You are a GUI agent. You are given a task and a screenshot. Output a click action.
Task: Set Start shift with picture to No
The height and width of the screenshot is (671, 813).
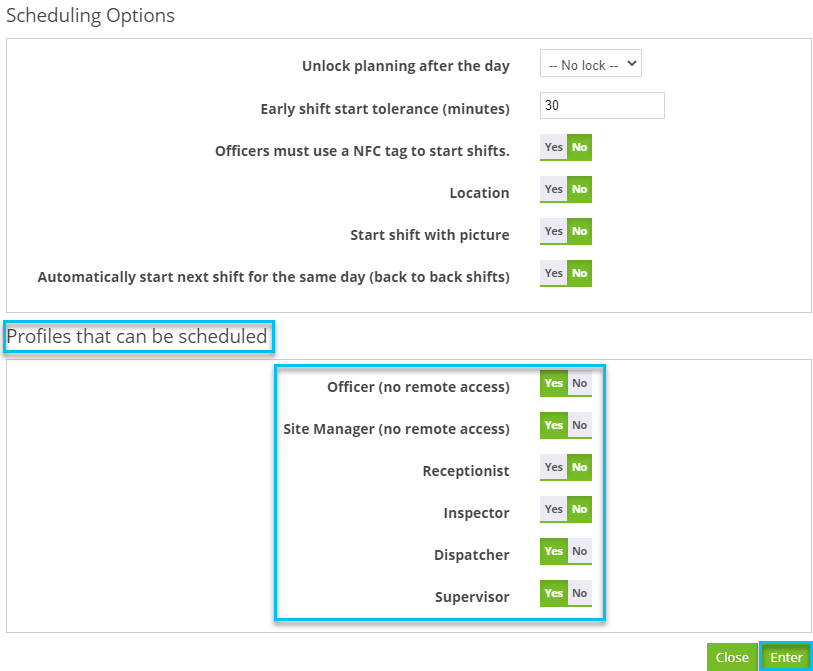579,231
